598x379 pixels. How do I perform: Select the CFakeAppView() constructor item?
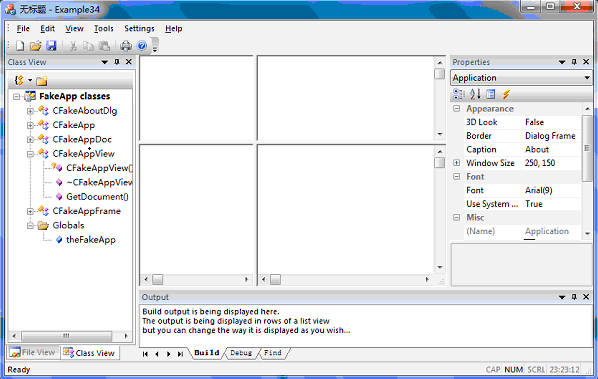[x=99, y=168]
